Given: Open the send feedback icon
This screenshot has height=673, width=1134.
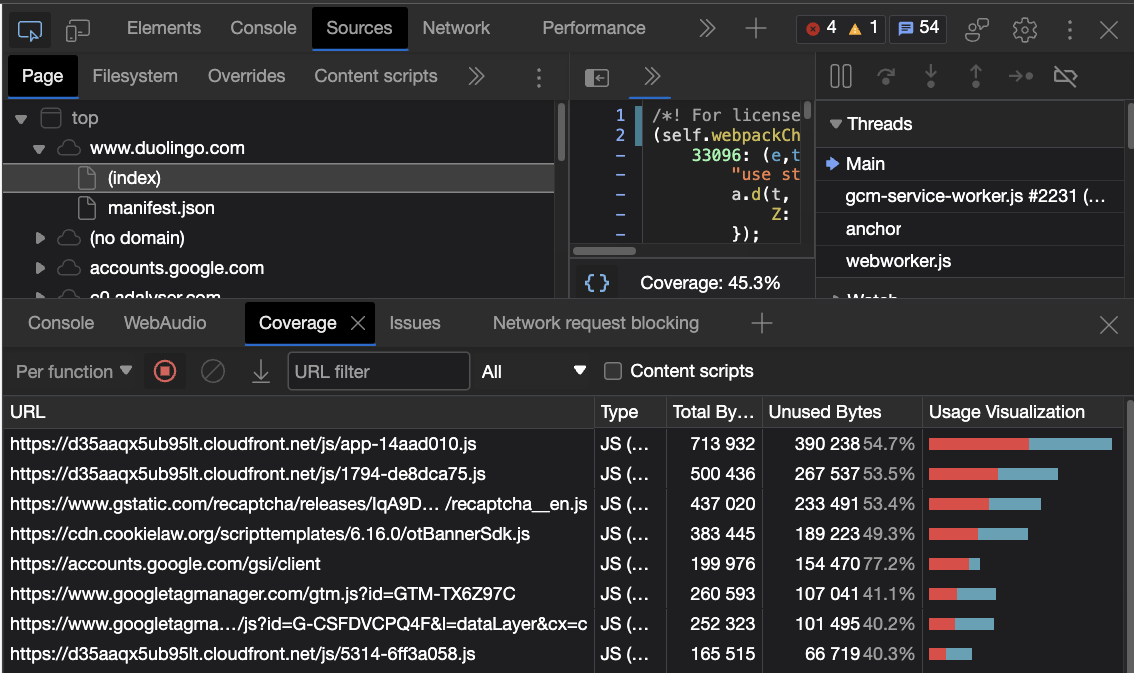Looking at the screenshot, I should pyautogui.click(x=977, y=29).
